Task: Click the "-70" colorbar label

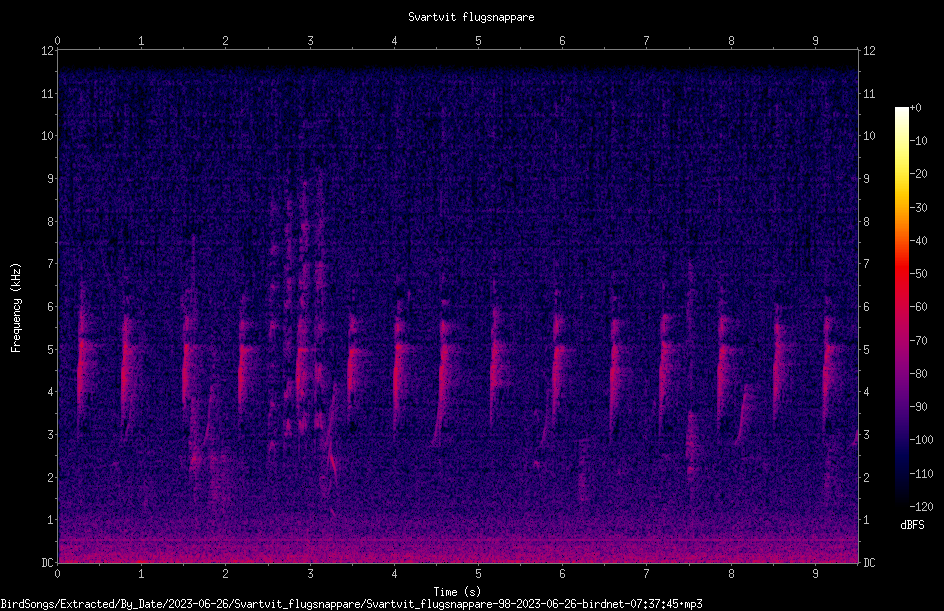Action: coord(918,341)
